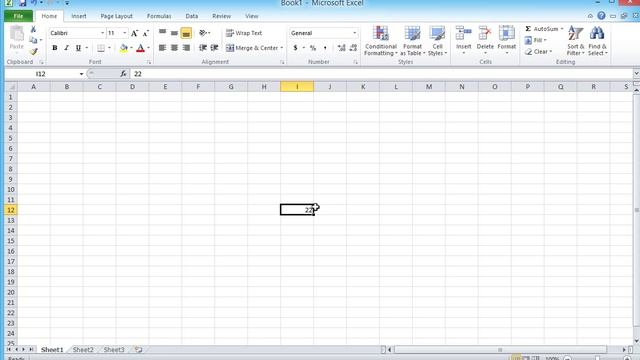Open General number format dropdown
The image size is (640, 360).
[354, 33]
